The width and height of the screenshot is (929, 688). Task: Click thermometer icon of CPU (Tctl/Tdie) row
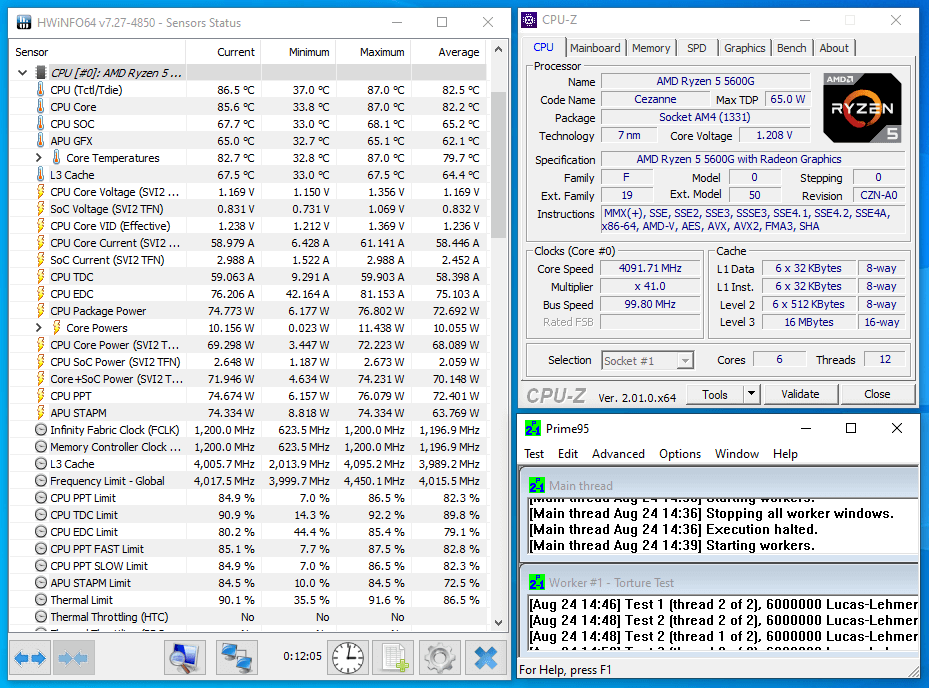coord(40,90)
